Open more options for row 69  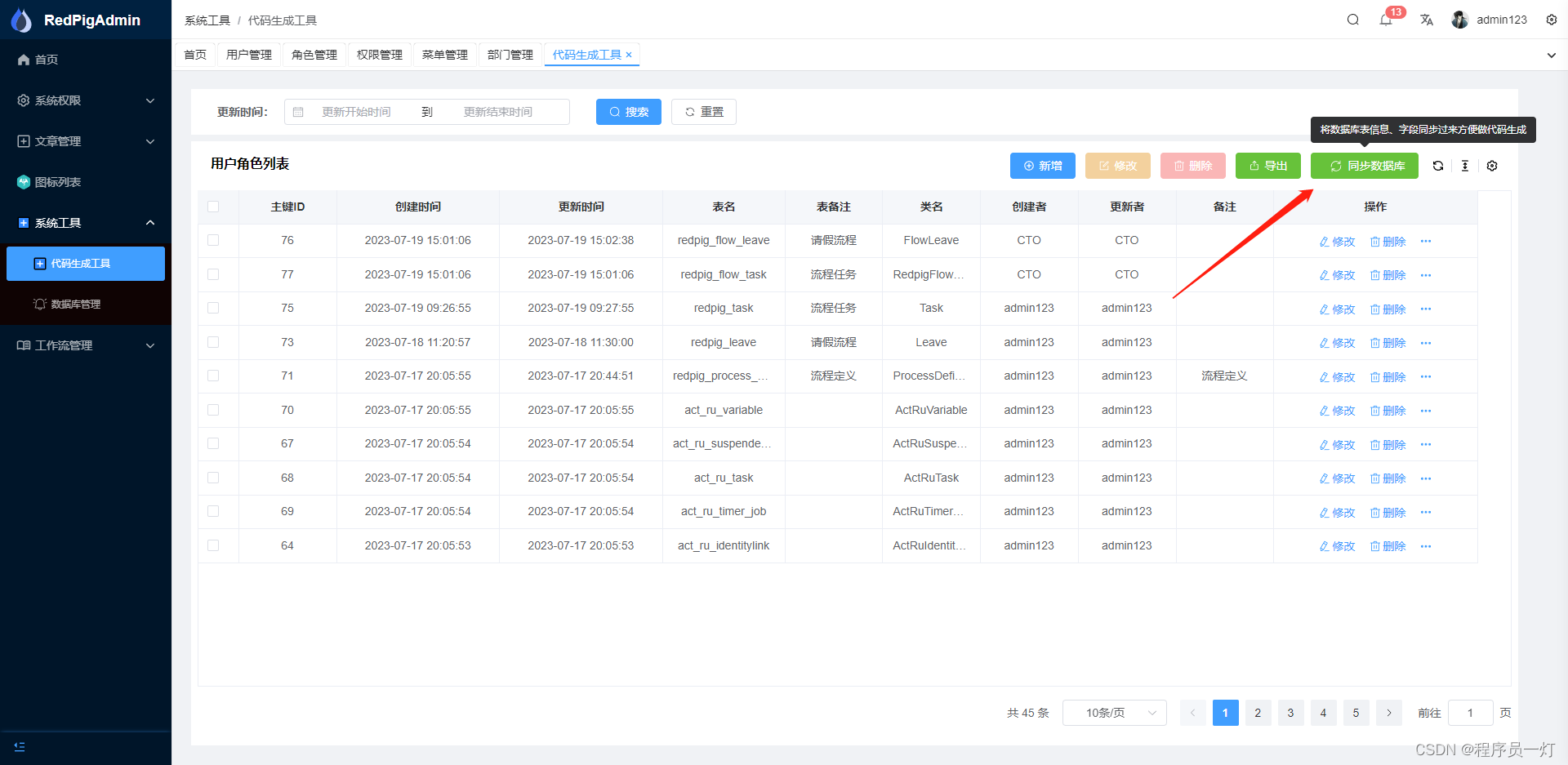1426,512
